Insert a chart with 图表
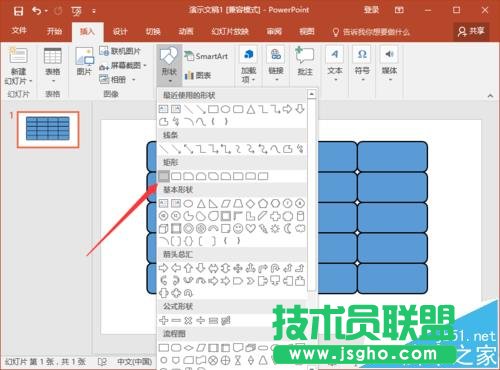This screenshot has height=370, width=500. click(198, 75)
